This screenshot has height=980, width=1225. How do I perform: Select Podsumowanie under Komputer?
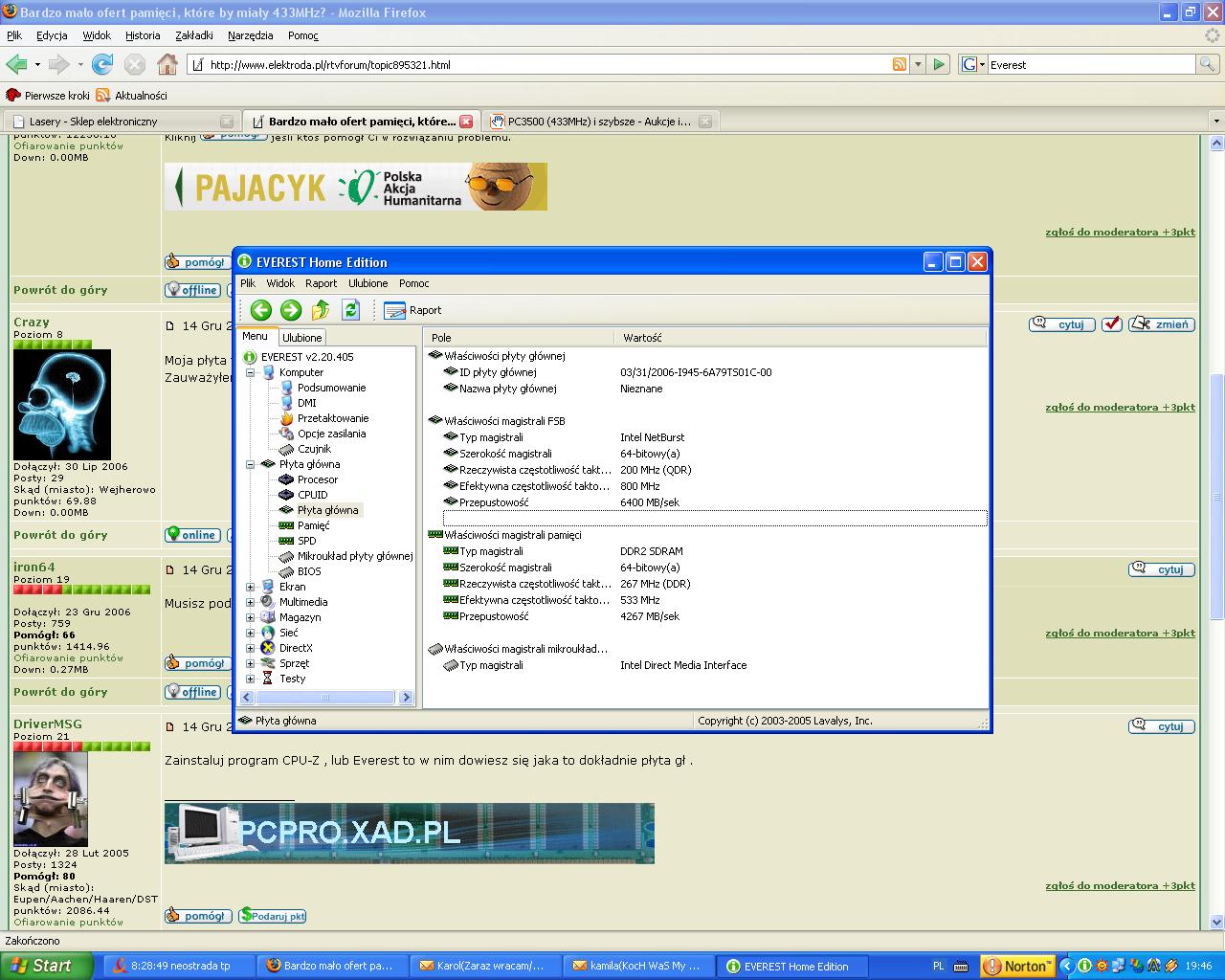tap(331, 388)
